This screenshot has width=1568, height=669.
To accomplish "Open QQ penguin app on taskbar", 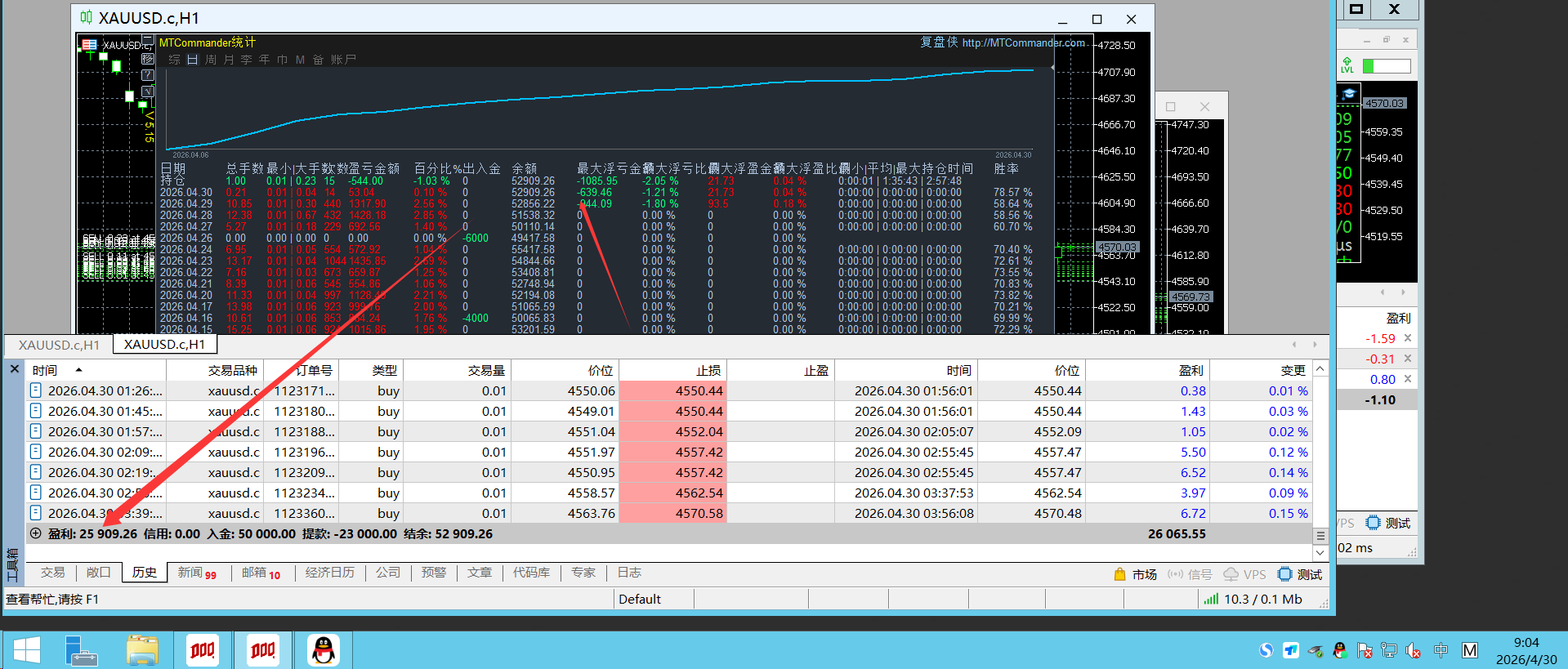I will tap(324, 650).
